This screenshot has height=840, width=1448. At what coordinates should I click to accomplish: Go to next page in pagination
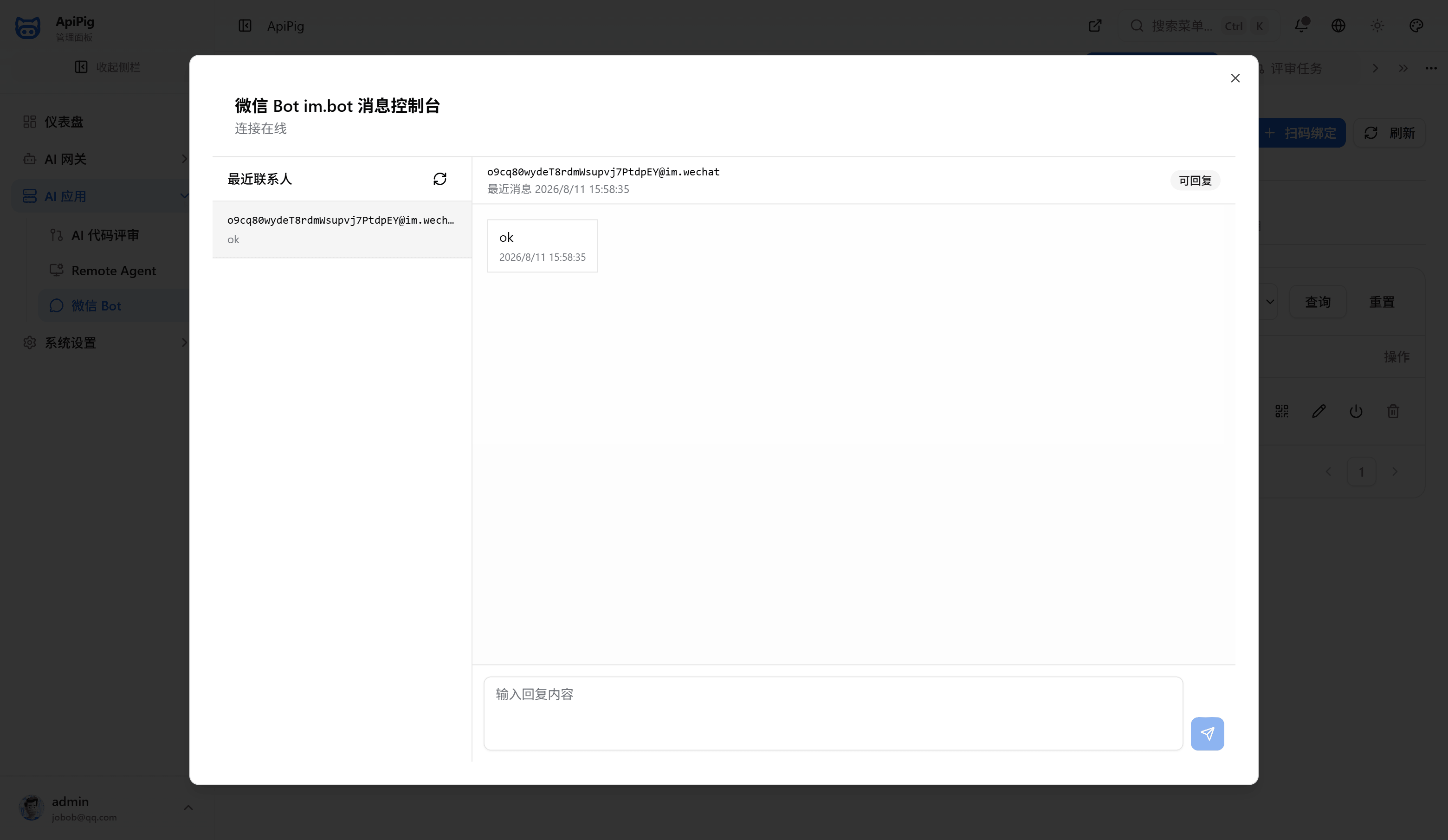coord(1395,472)
